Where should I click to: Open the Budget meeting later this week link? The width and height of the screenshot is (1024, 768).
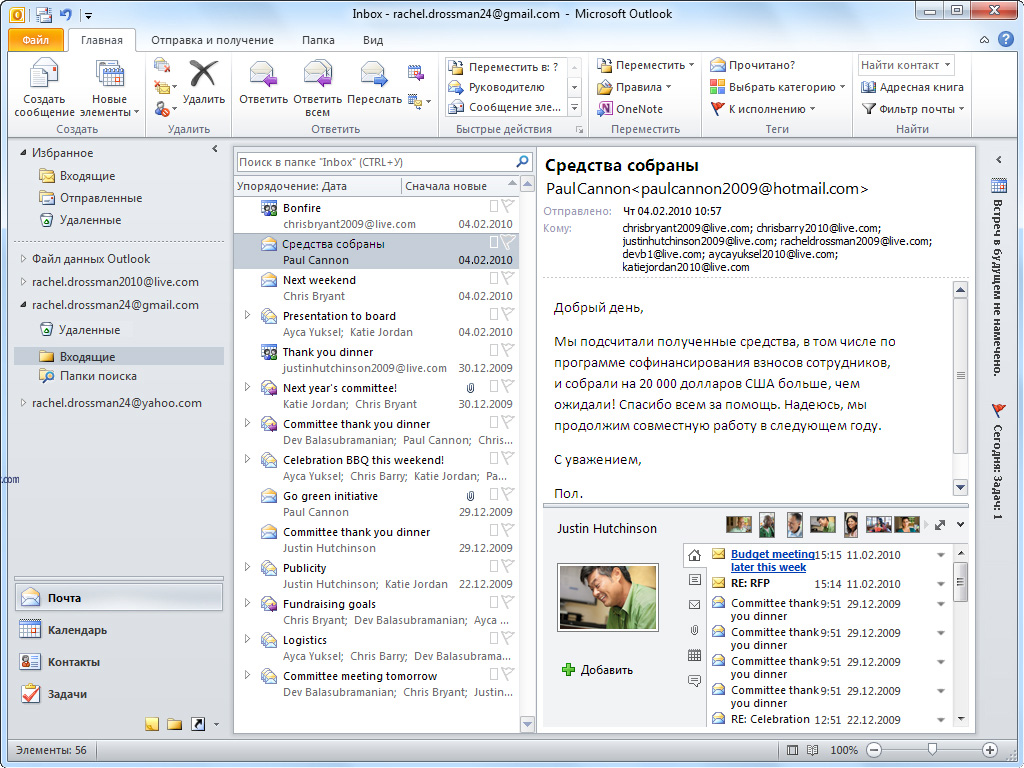coord(772,560)
